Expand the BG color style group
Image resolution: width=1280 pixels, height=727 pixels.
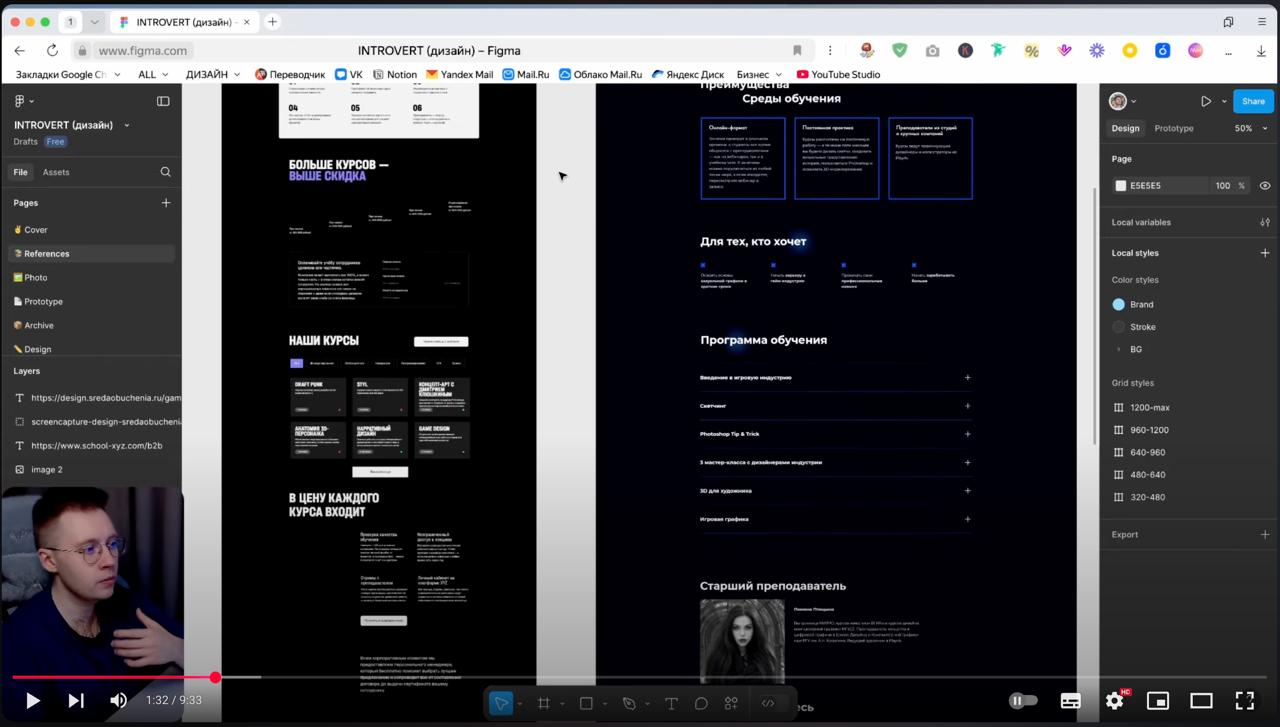1118,349
